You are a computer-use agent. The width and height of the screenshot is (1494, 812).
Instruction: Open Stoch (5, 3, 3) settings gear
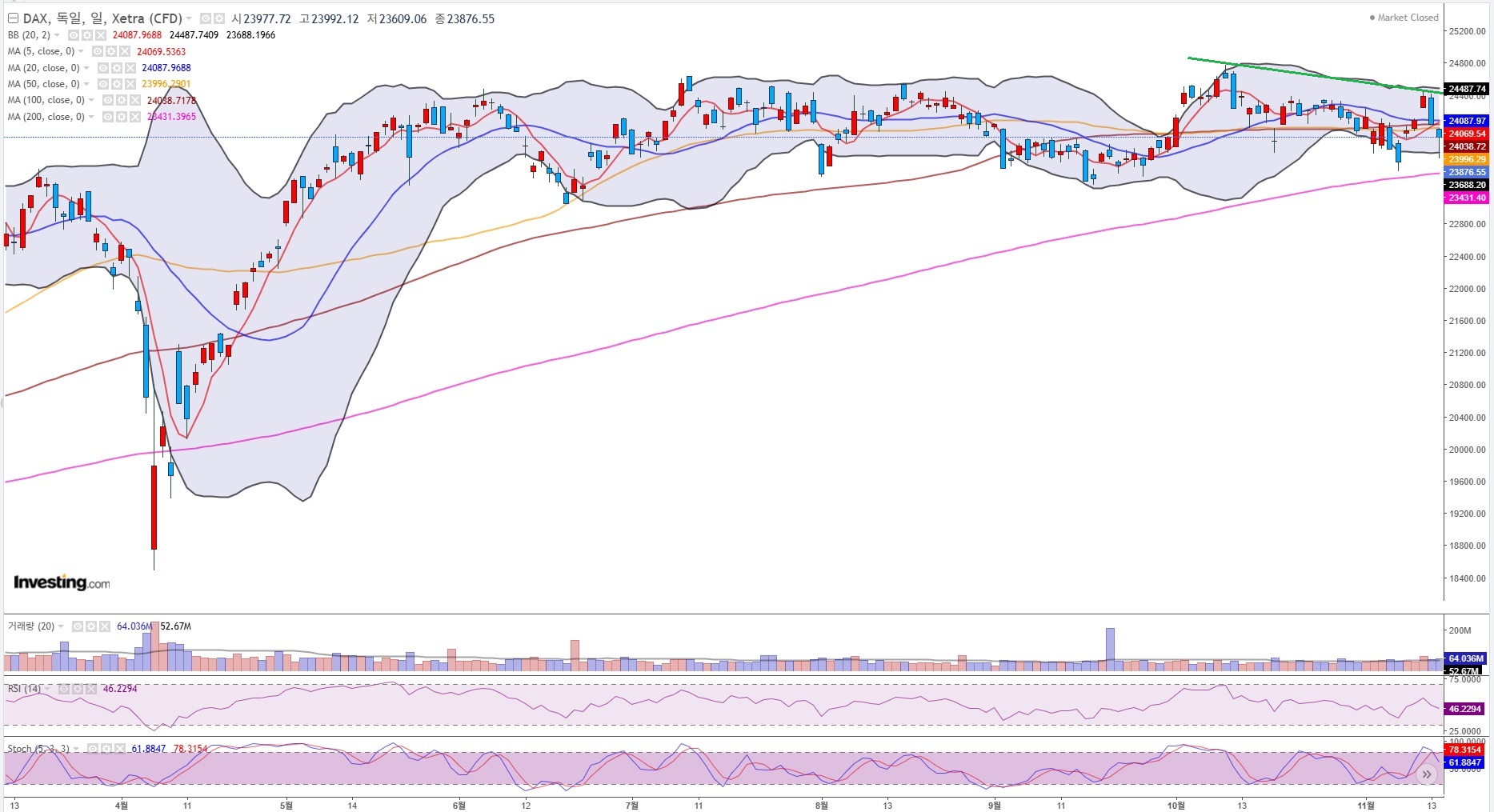pyautogui.click(x=106, y=749)
